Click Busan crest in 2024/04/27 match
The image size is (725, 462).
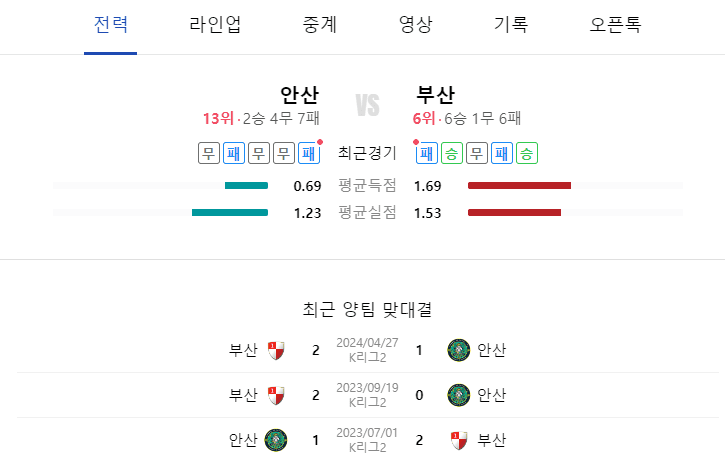coord(276,351)
